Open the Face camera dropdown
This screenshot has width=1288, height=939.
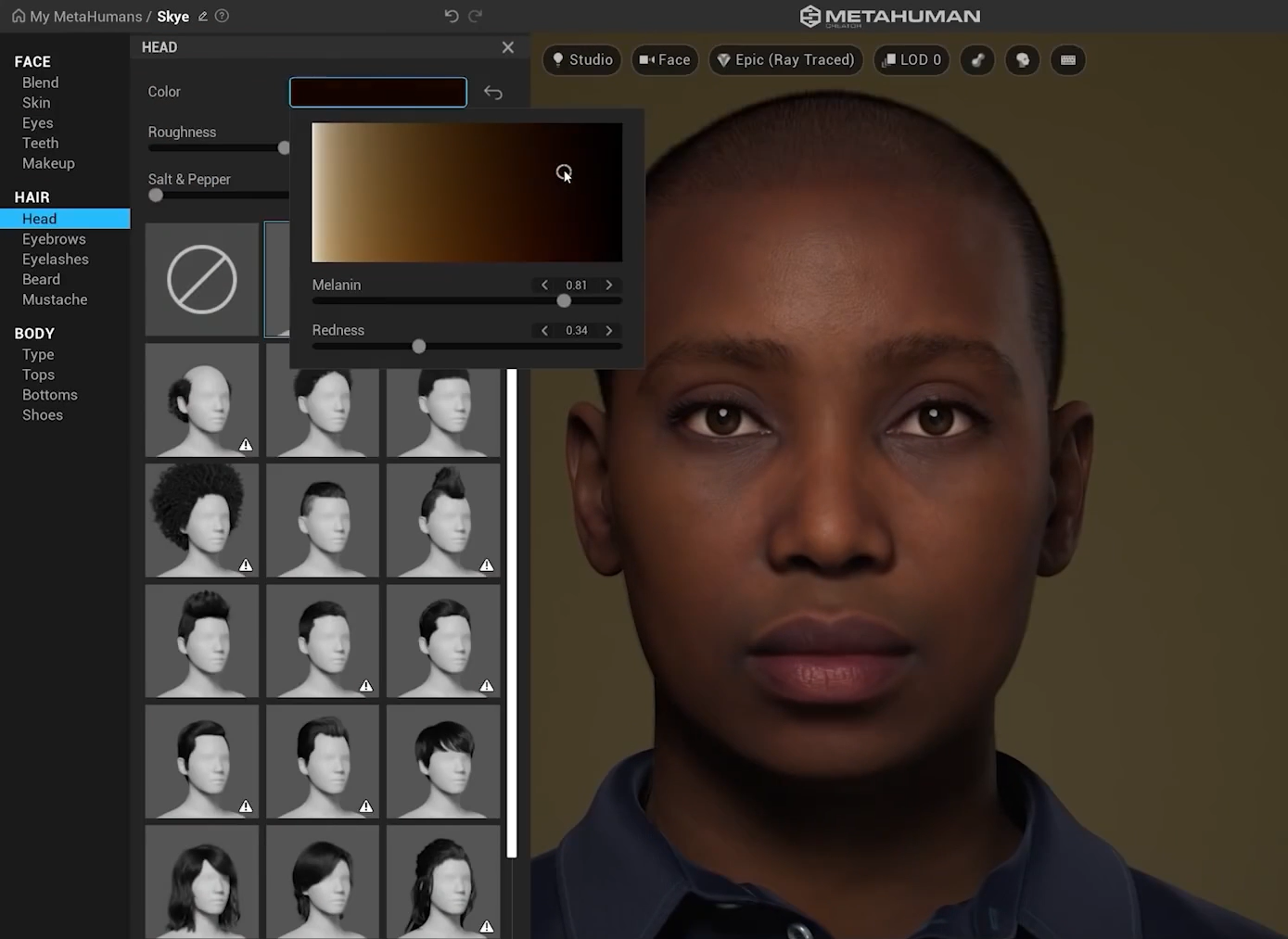coord(665,60)
